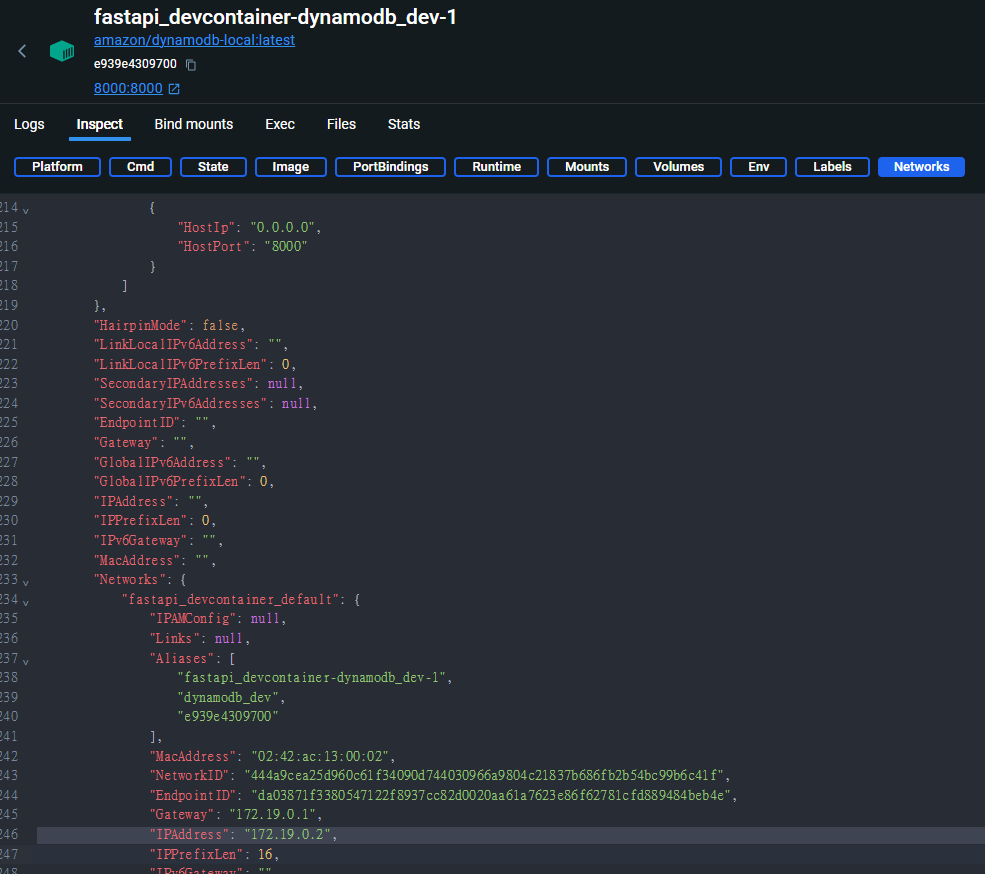
Task: Click the "GlobalIPv6Address" line
Action: 180,462
